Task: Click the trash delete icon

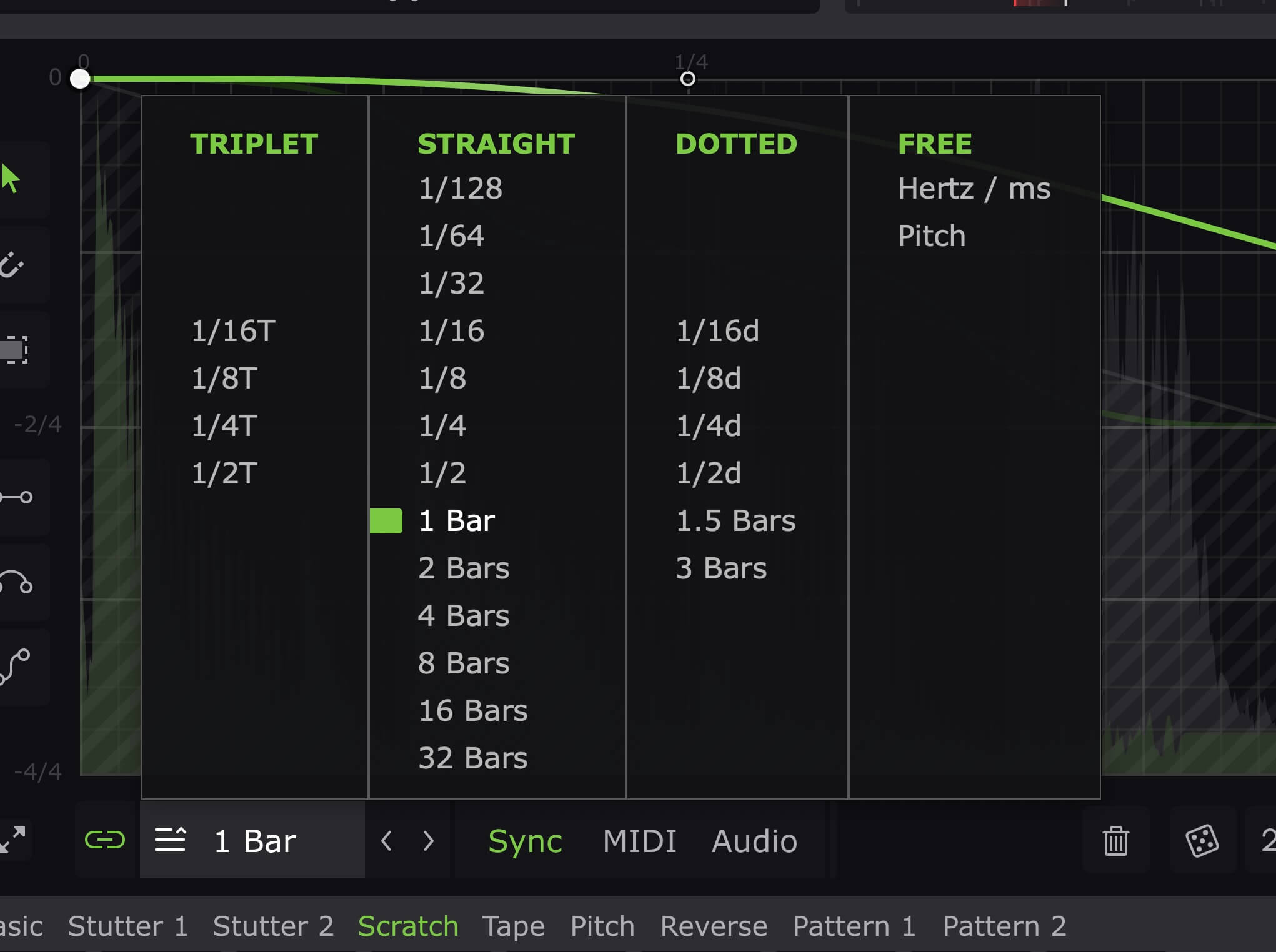Action: point(1115,841)
